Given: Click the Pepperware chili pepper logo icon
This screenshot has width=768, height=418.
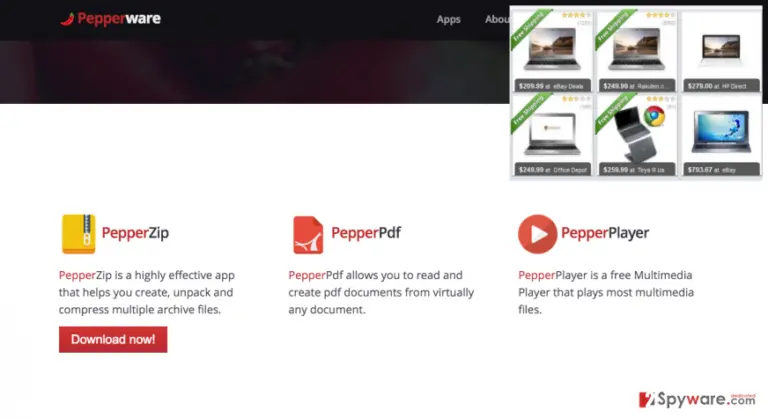Looking at the screenshot, I should 67,19.
